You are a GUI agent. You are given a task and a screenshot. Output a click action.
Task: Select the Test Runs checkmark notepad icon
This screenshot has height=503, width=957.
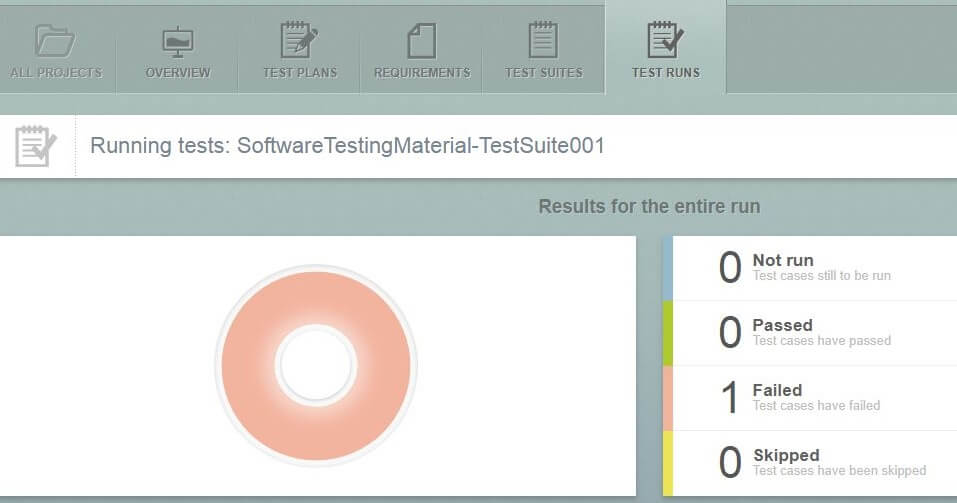(665, 40)
